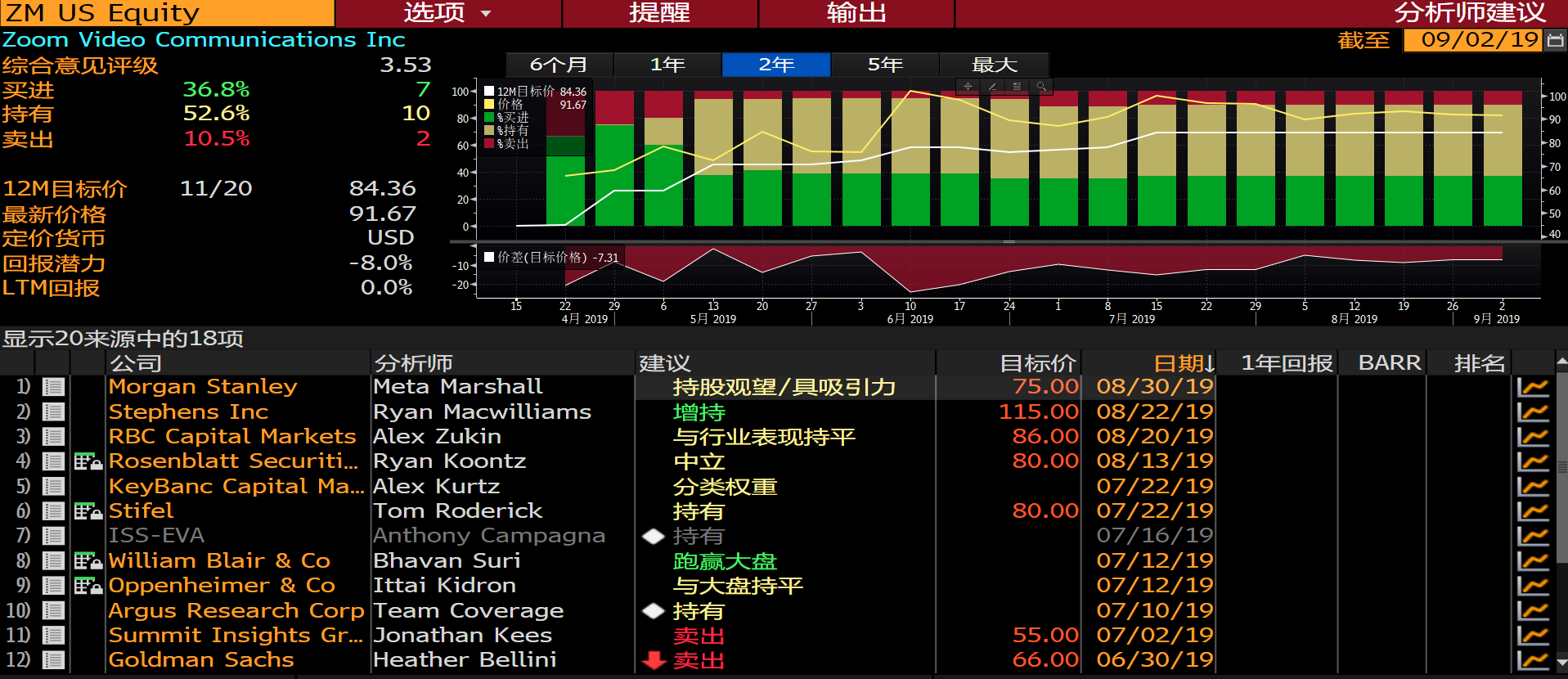Open document icon for Stephens Inc row
Image resolution: width=1568 pixels, height=679 pixels.
click(54, 412)
